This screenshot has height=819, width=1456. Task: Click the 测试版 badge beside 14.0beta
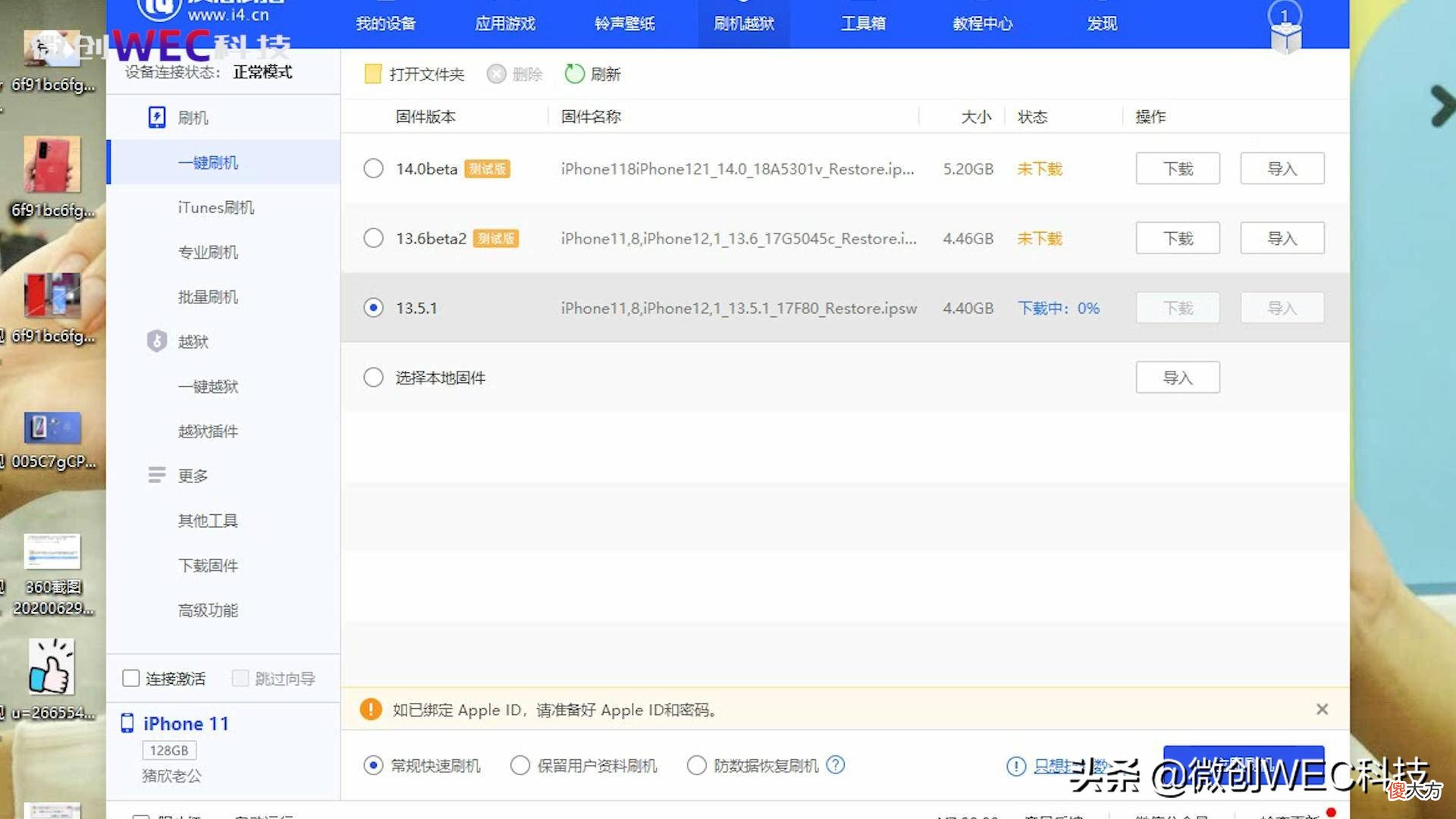pyautogui.click(x=487, y=169)
